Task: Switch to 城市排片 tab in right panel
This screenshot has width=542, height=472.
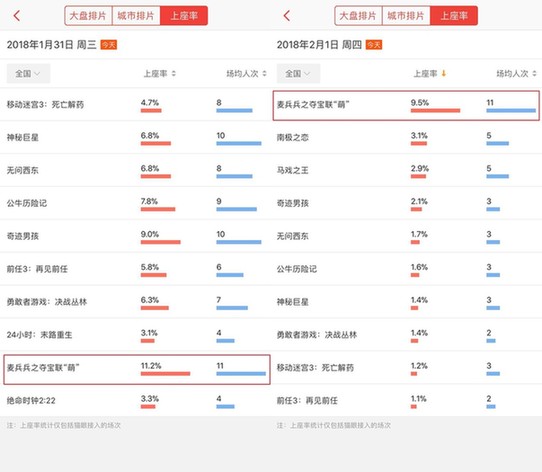Action: point(406,16)
